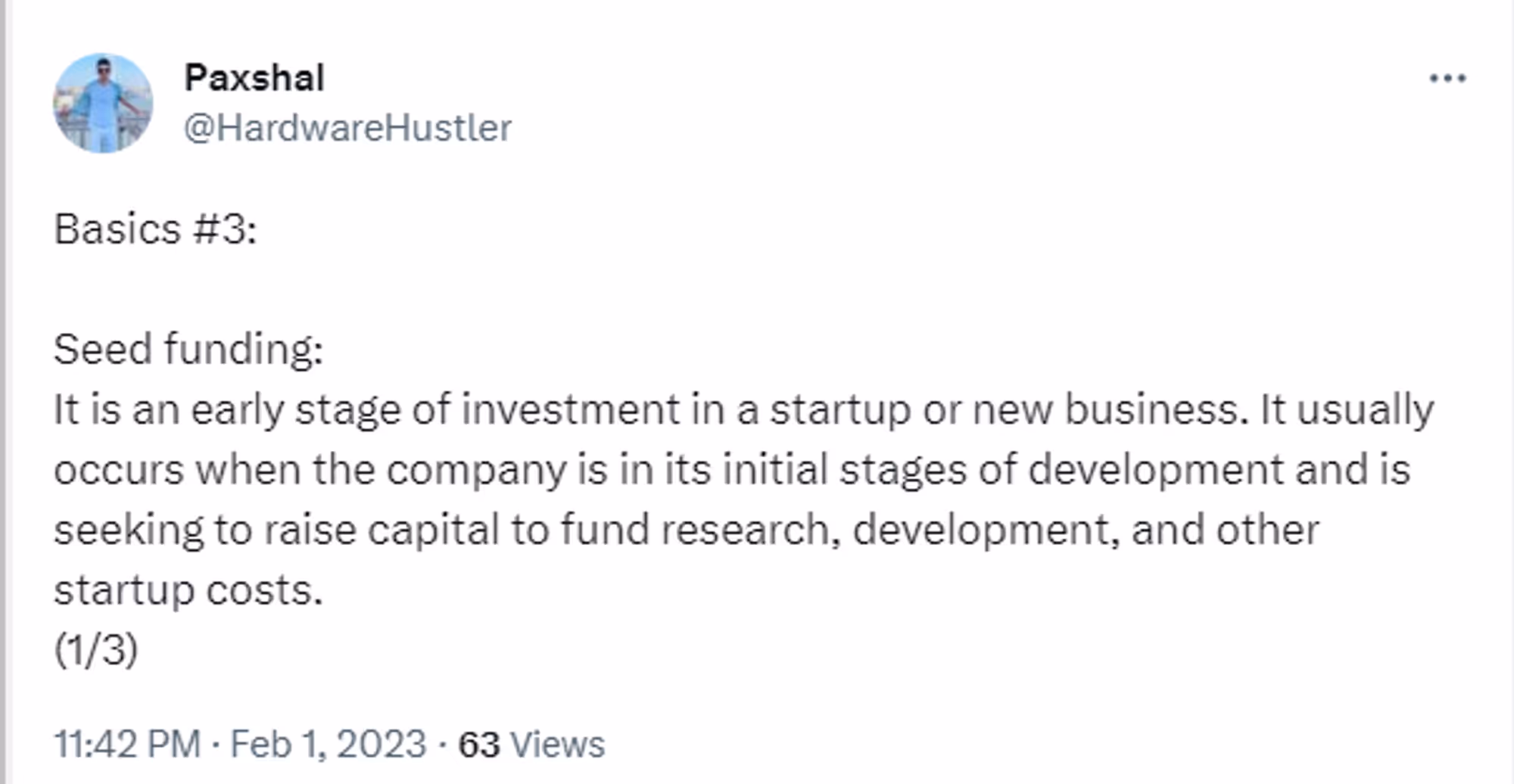Click the word "initial" in tweet
Screen dimensions: 1514x784
click(x=775, y=469)
